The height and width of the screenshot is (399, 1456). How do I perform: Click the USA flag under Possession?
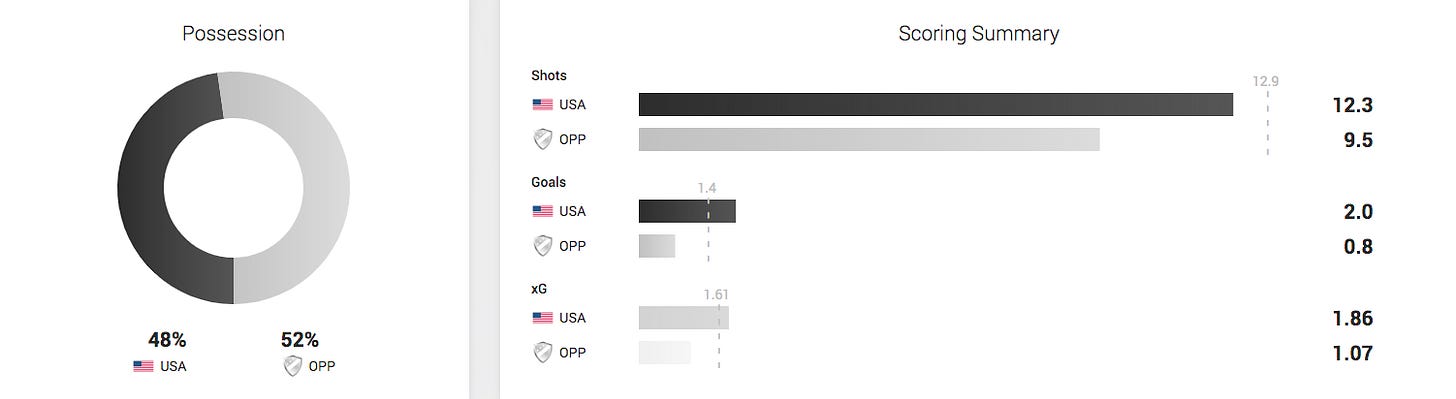143,366
